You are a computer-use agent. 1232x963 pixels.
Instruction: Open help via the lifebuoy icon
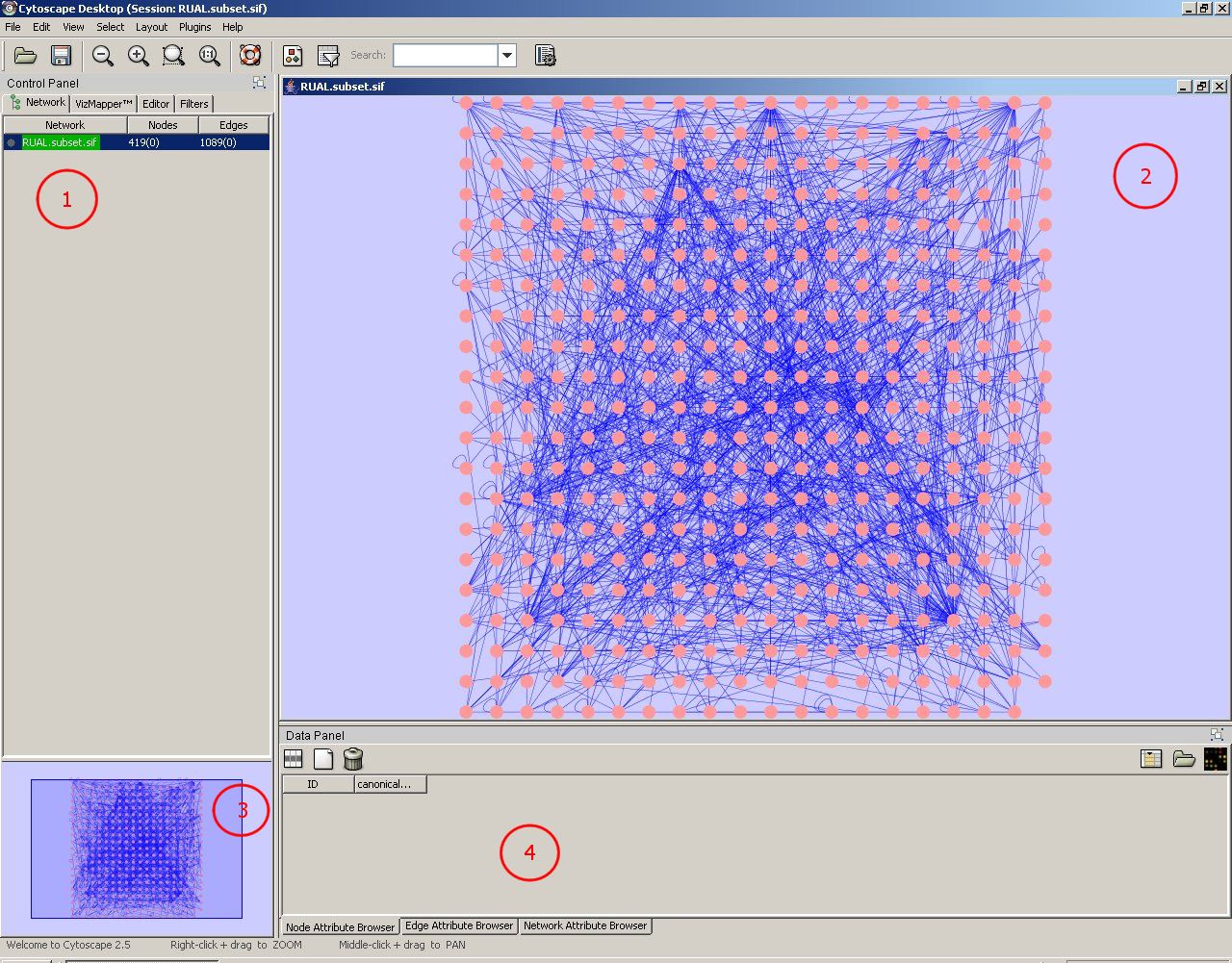[250, 56]
